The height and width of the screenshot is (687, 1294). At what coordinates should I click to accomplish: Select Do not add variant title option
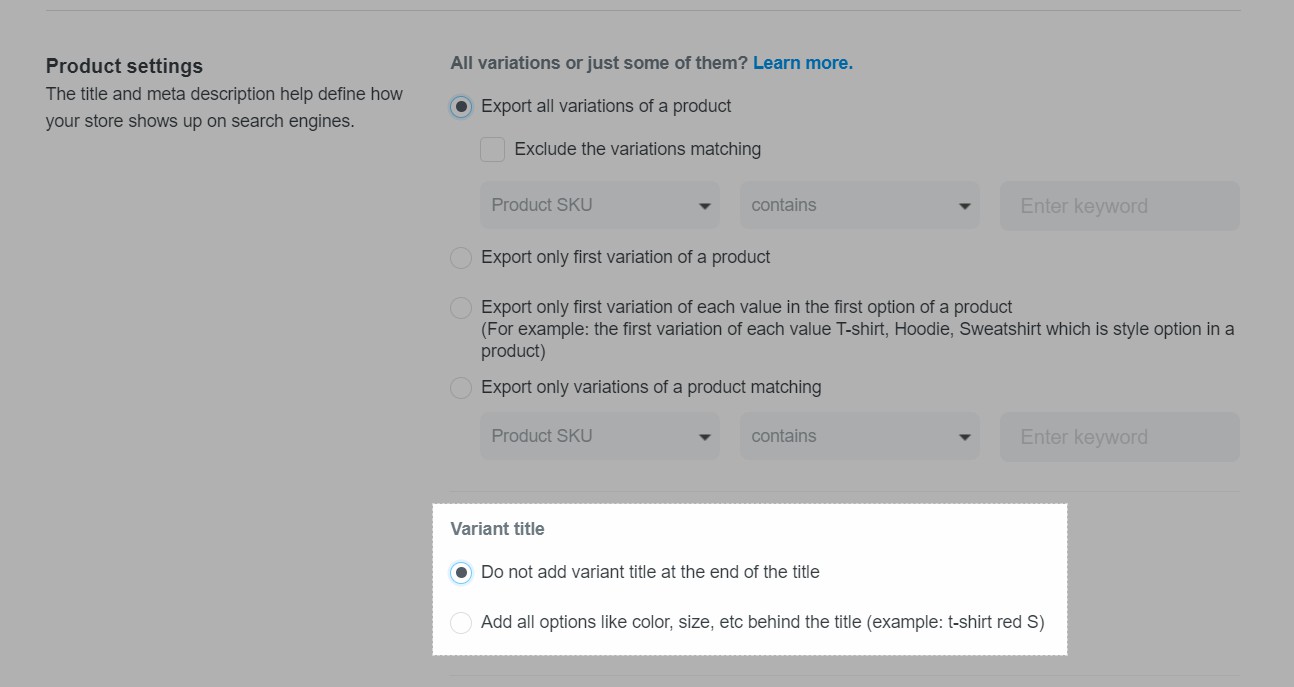[461, 573]
